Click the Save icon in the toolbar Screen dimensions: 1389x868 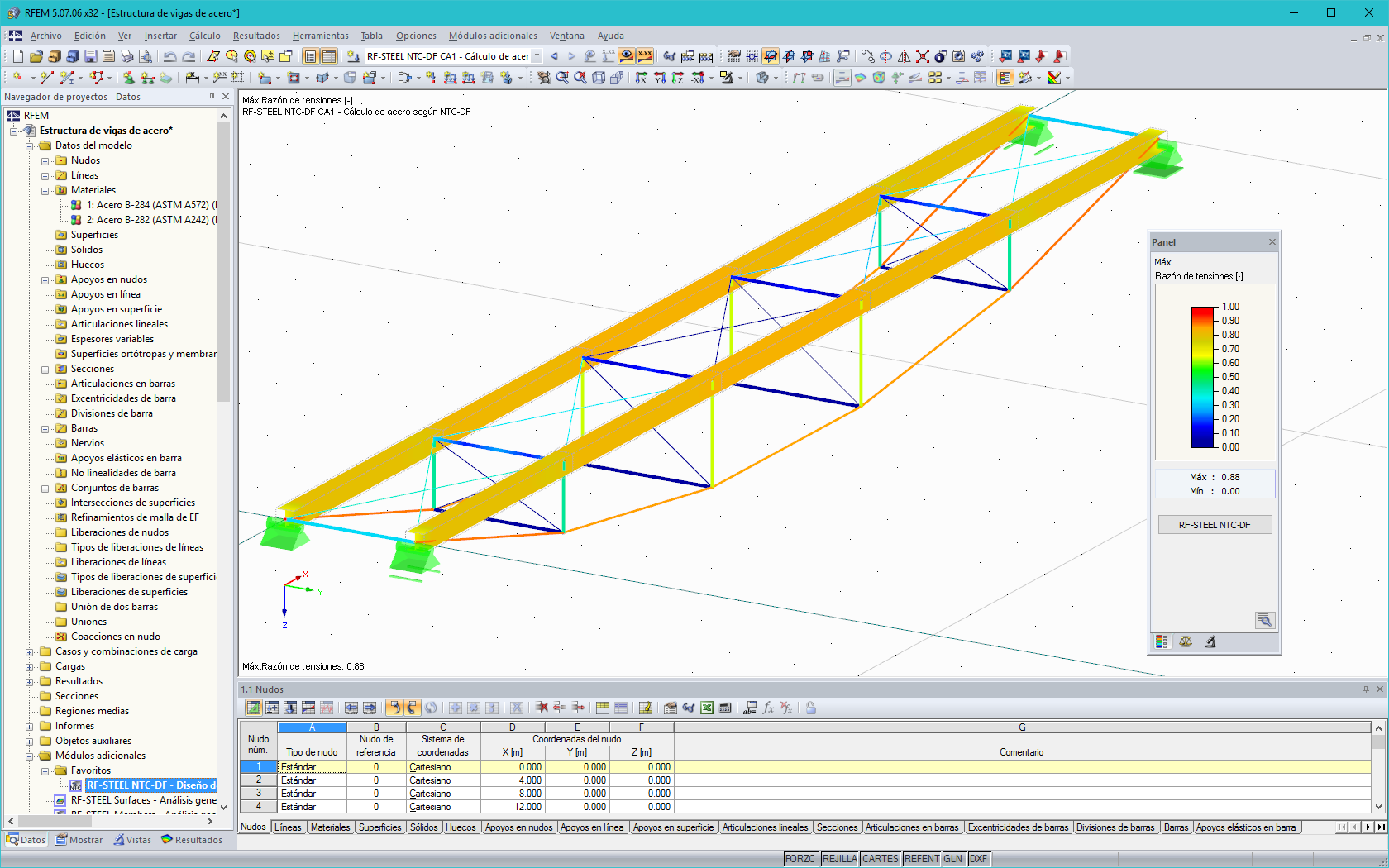tap(89, 56)
